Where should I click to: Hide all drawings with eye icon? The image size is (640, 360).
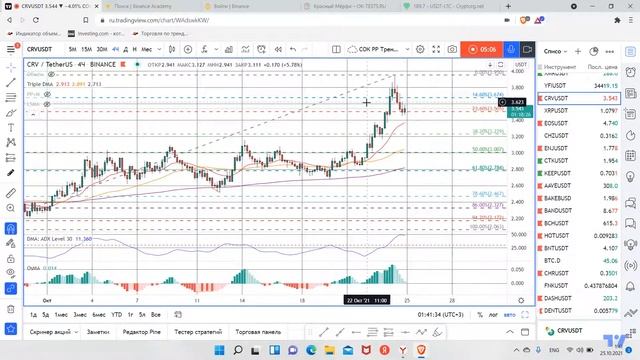[11, 273]
